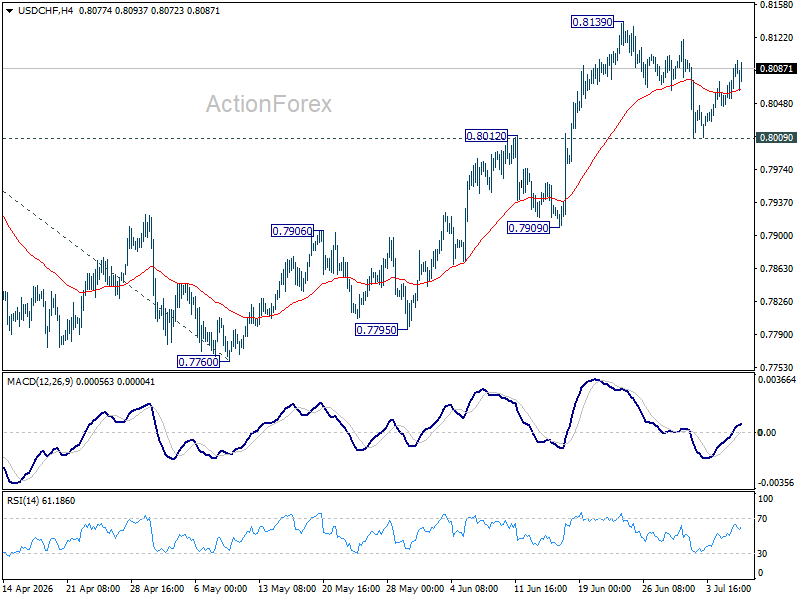The image size is (800, 600).
Task: Click the 0.77950 low price label
Action: click(x=377, y=330)
